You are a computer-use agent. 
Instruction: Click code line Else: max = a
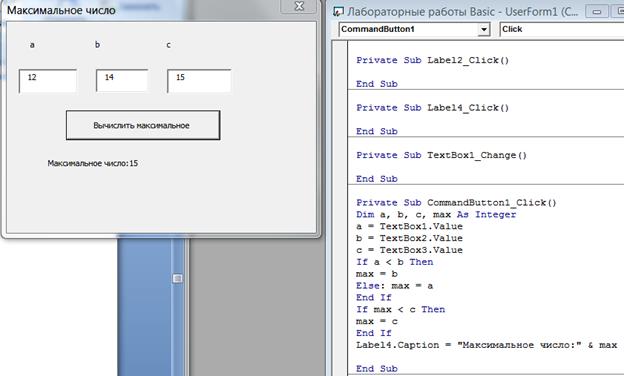(395, 286)
